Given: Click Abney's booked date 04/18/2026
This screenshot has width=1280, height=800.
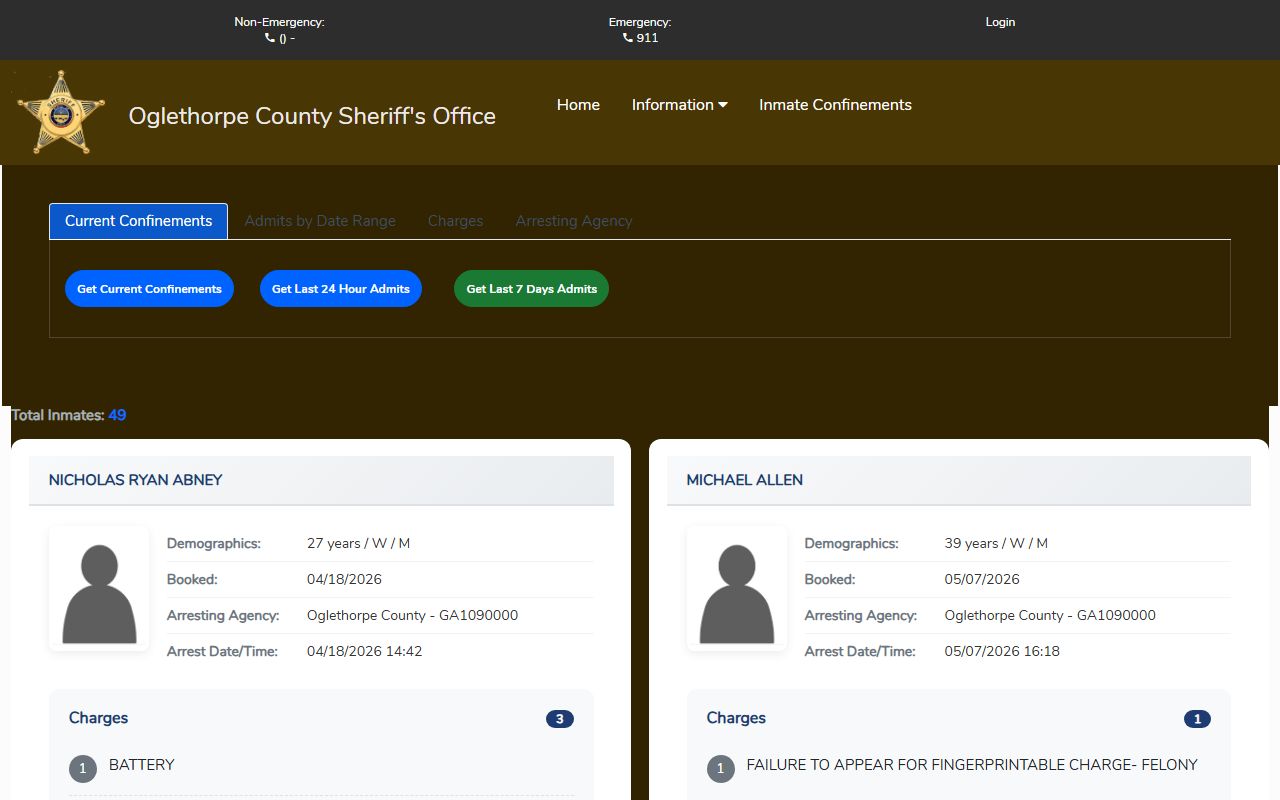Looking at the screenshot, I should click(344, 580).
